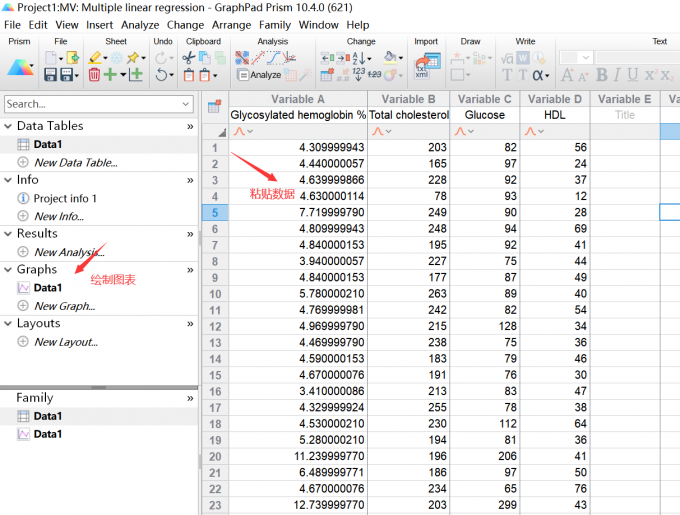680x515 pixels.
Task: Click New Graph link
Action: [x=65, y=306]
